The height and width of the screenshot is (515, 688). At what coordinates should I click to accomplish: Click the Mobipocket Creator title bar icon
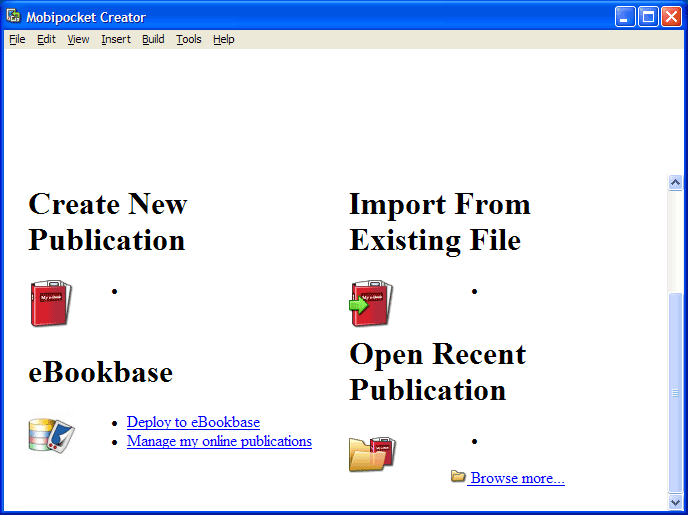pyautogui.click(x=14, y=16)
